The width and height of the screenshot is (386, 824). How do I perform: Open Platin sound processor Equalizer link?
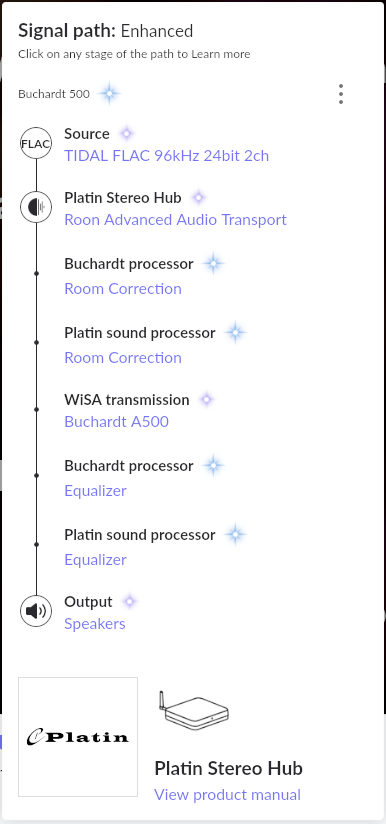point(95,560)
